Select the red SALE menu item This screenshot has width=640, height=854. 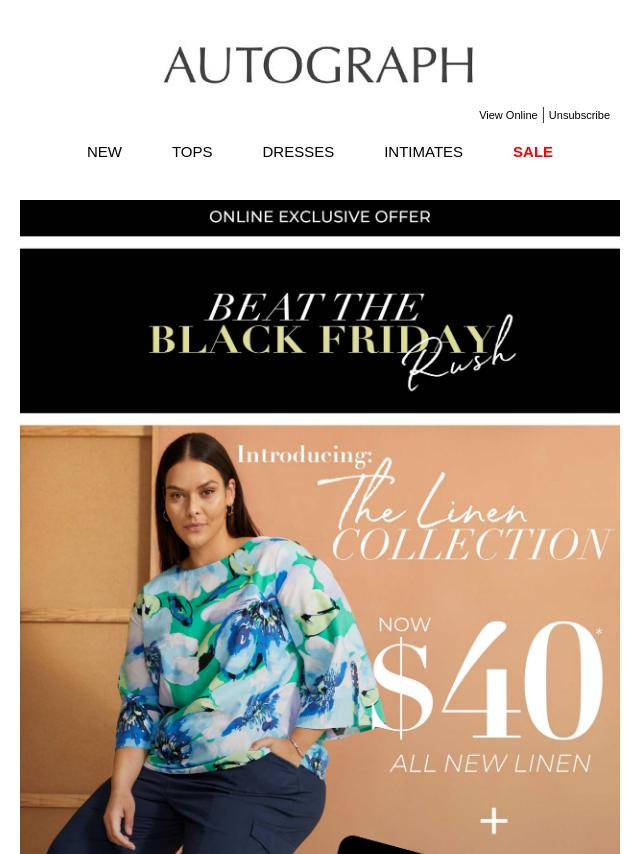(533, 152)
